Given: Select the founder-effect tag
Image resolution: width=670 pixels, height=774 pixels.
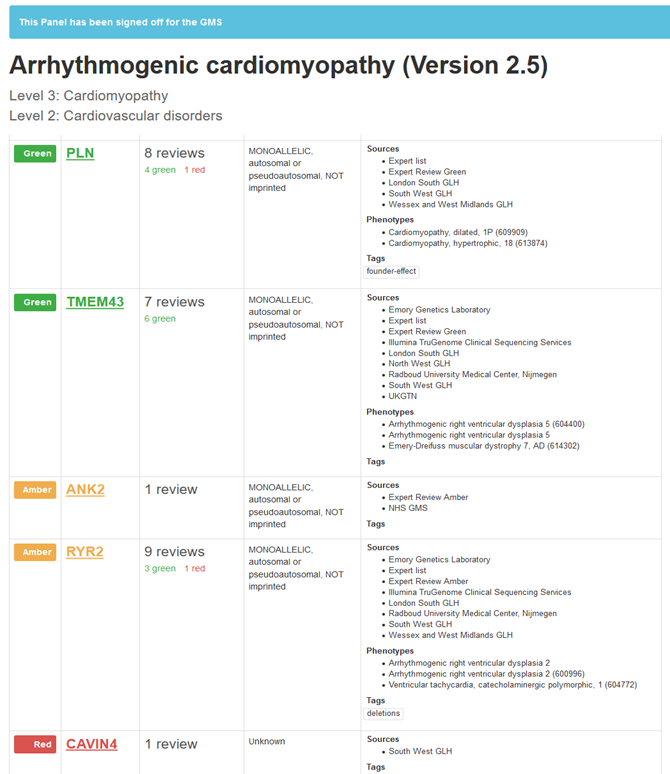Looking at the screenshot, I should coord(392,271).
